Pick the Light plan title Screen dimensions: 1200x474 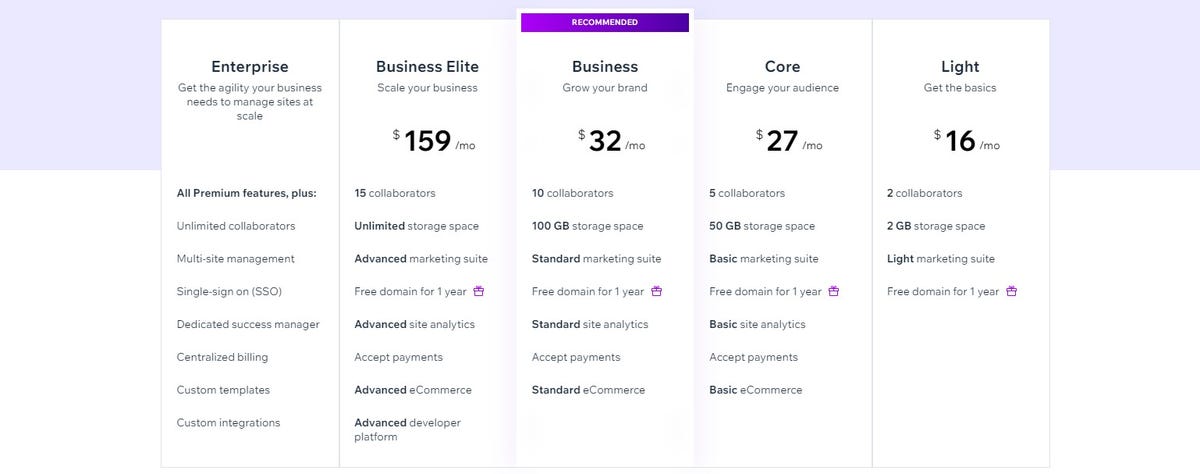960,67
